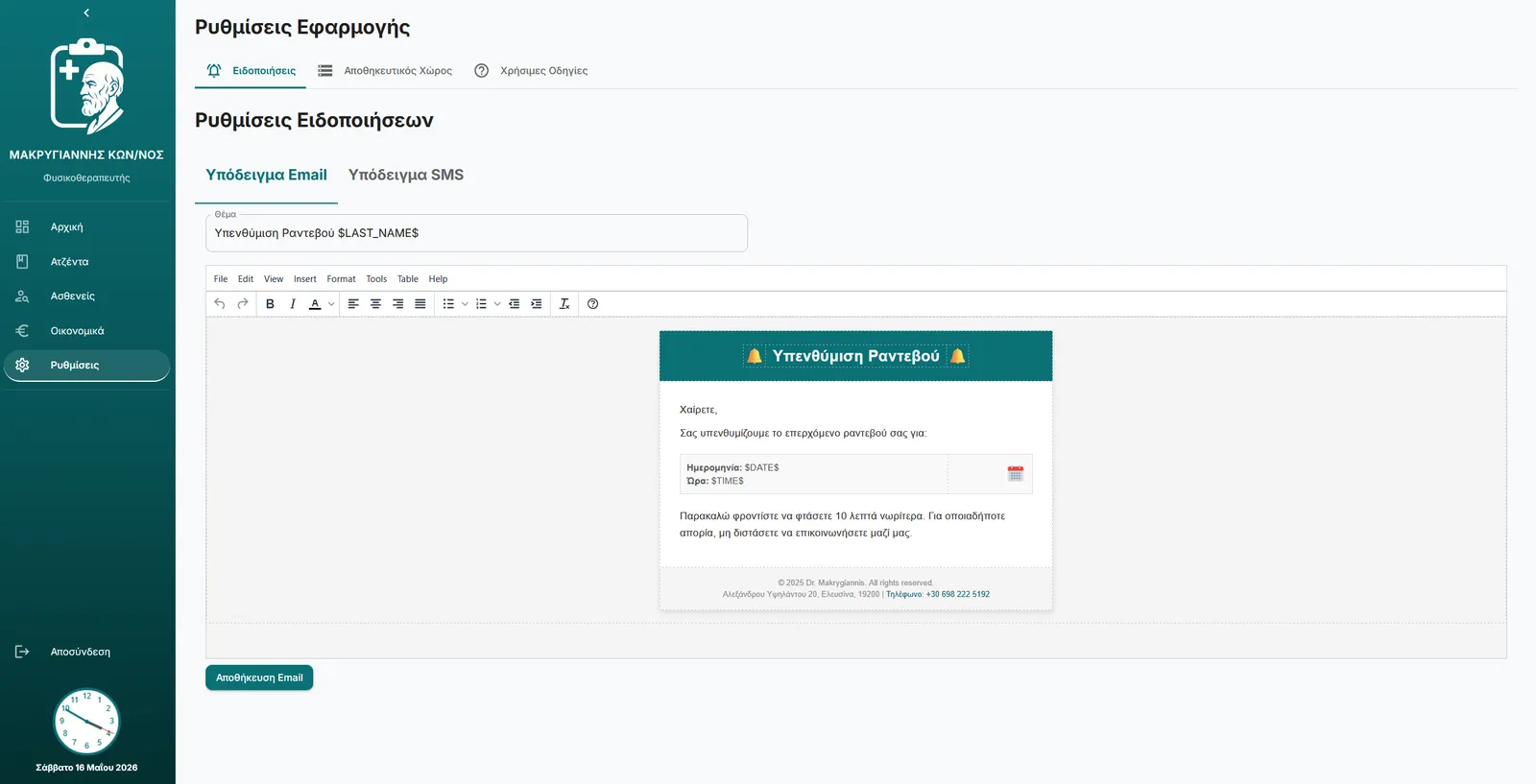The width and height of the screenshot is (1536, 784).
Task: Toggle italic formatting
Action: (x=293, y=304)
